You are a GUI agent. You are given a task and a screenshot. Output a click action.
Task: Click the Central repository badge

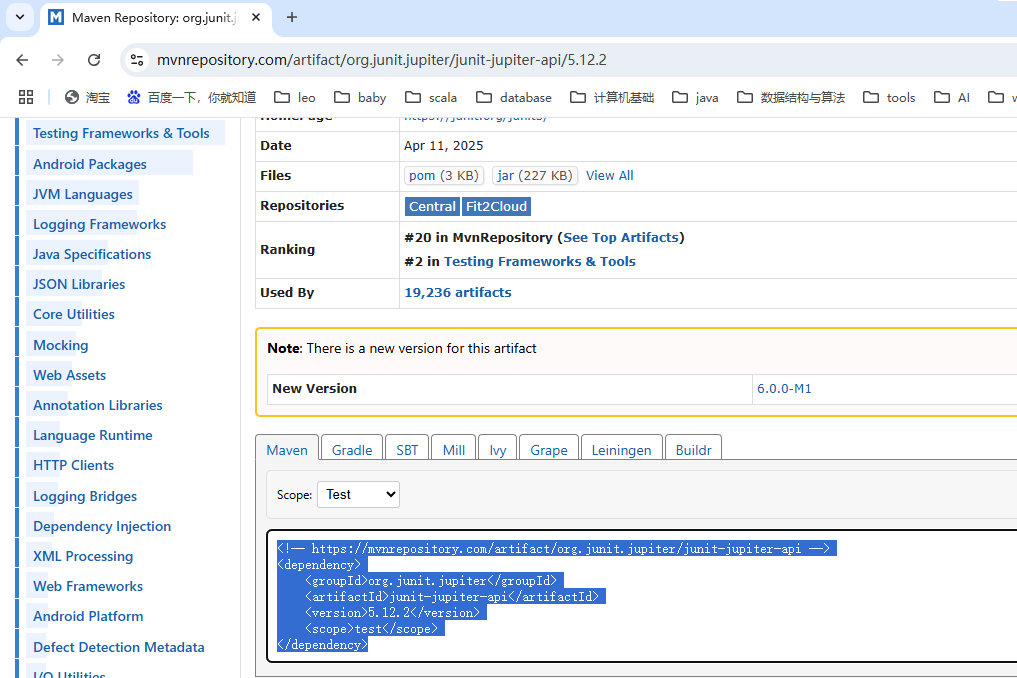coord(432,206)
